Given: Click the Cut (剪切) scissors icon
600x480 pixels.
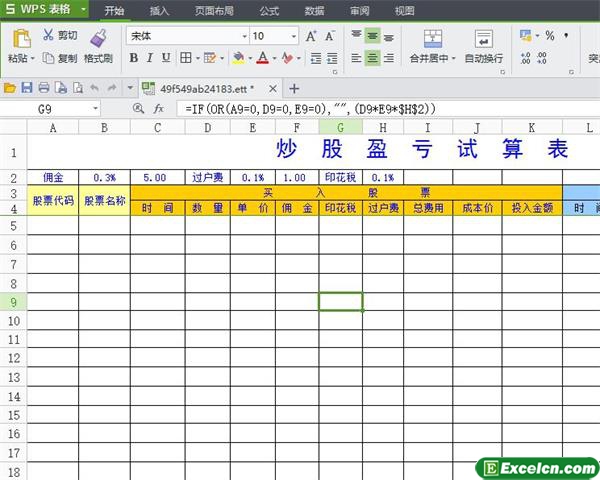Looking at the screenshot, I should [x=49, y=35].
